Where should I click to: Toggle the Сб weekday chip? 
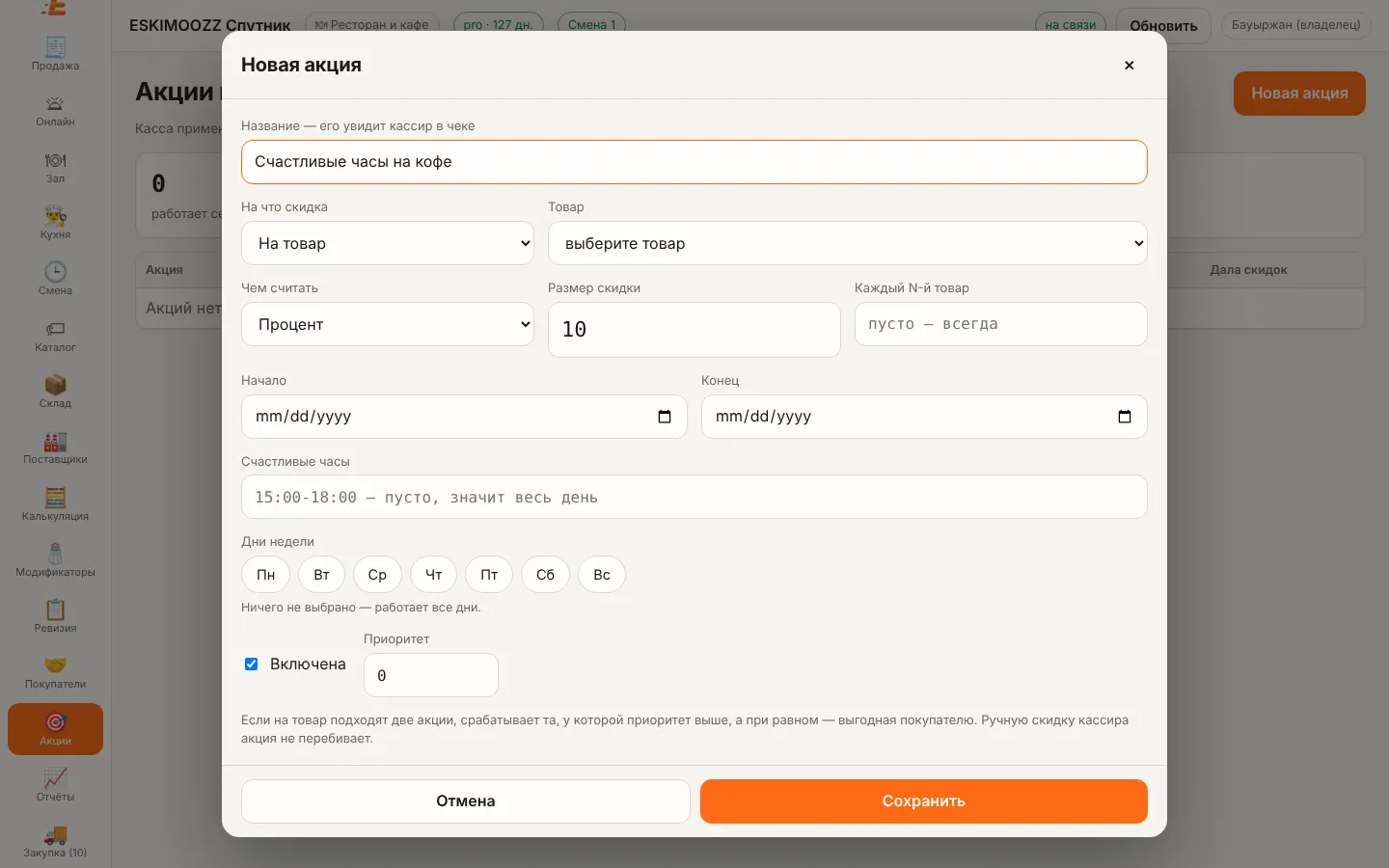(545, 575)
